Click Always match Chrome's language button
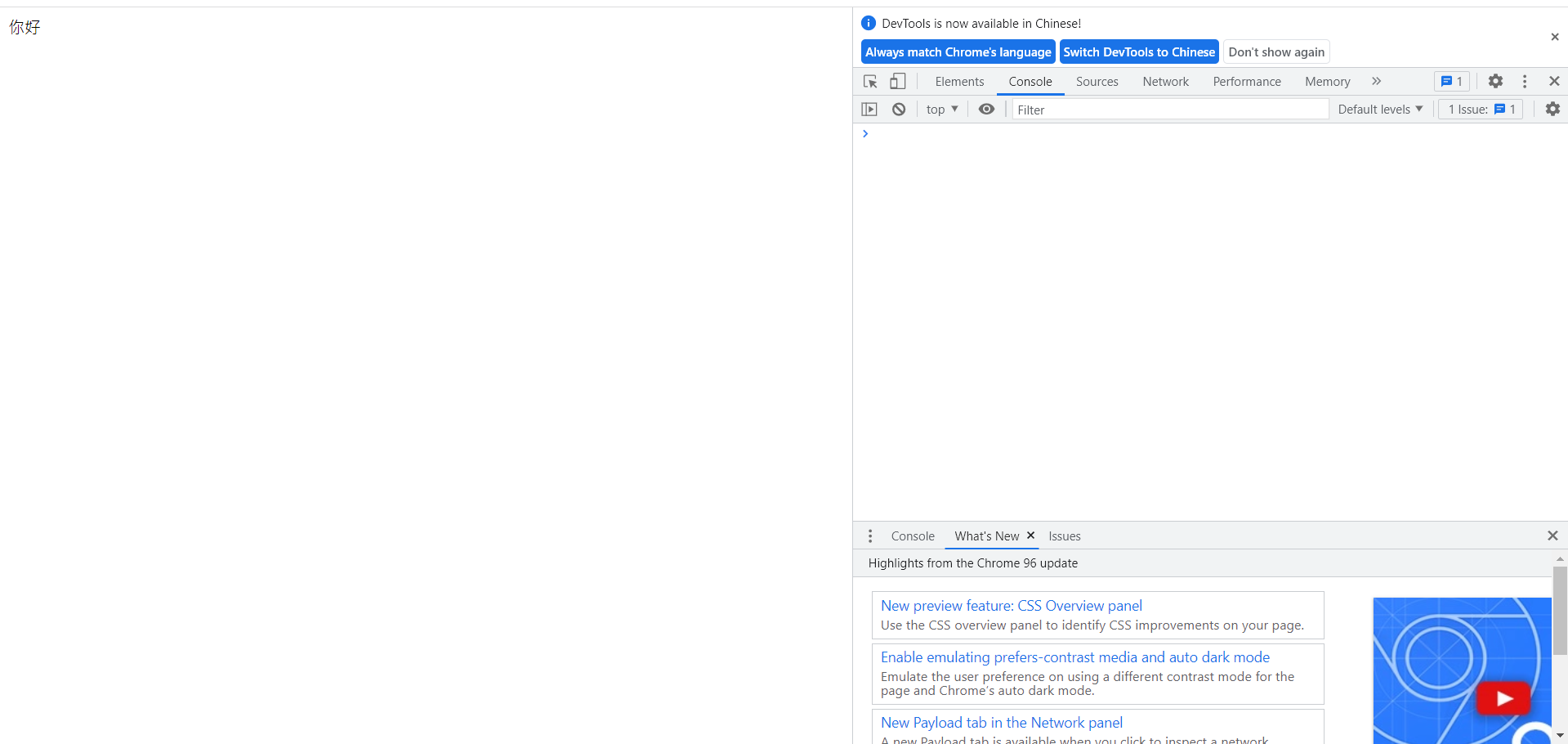Viewport: 1568px width, 744px height. 958,52
